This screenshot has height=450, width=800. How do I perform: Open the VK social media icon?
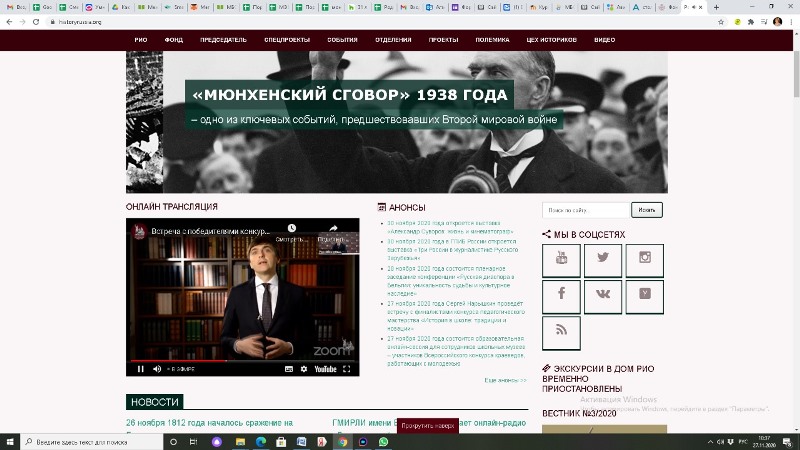(x=603, y=296)
